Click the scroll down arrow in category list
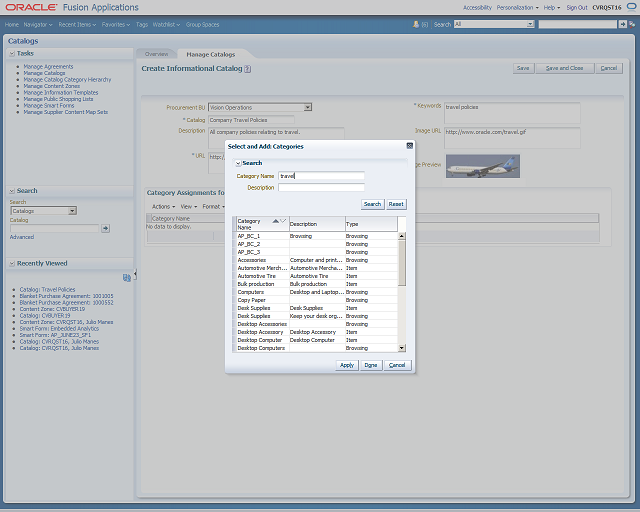This screenshot has width=640, height=512. [402, 348]
